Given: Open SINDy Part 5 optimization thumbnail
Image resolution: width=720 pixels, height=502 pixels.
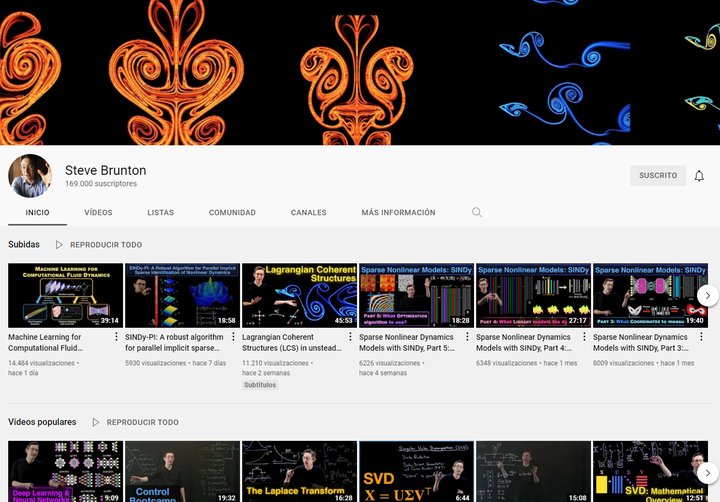Looking at the screenshot, I should 416,295.
